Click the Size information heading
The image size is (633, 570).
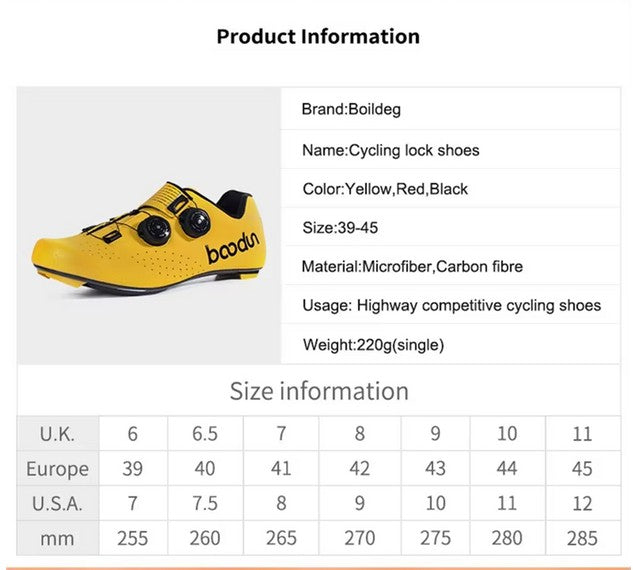319,391
